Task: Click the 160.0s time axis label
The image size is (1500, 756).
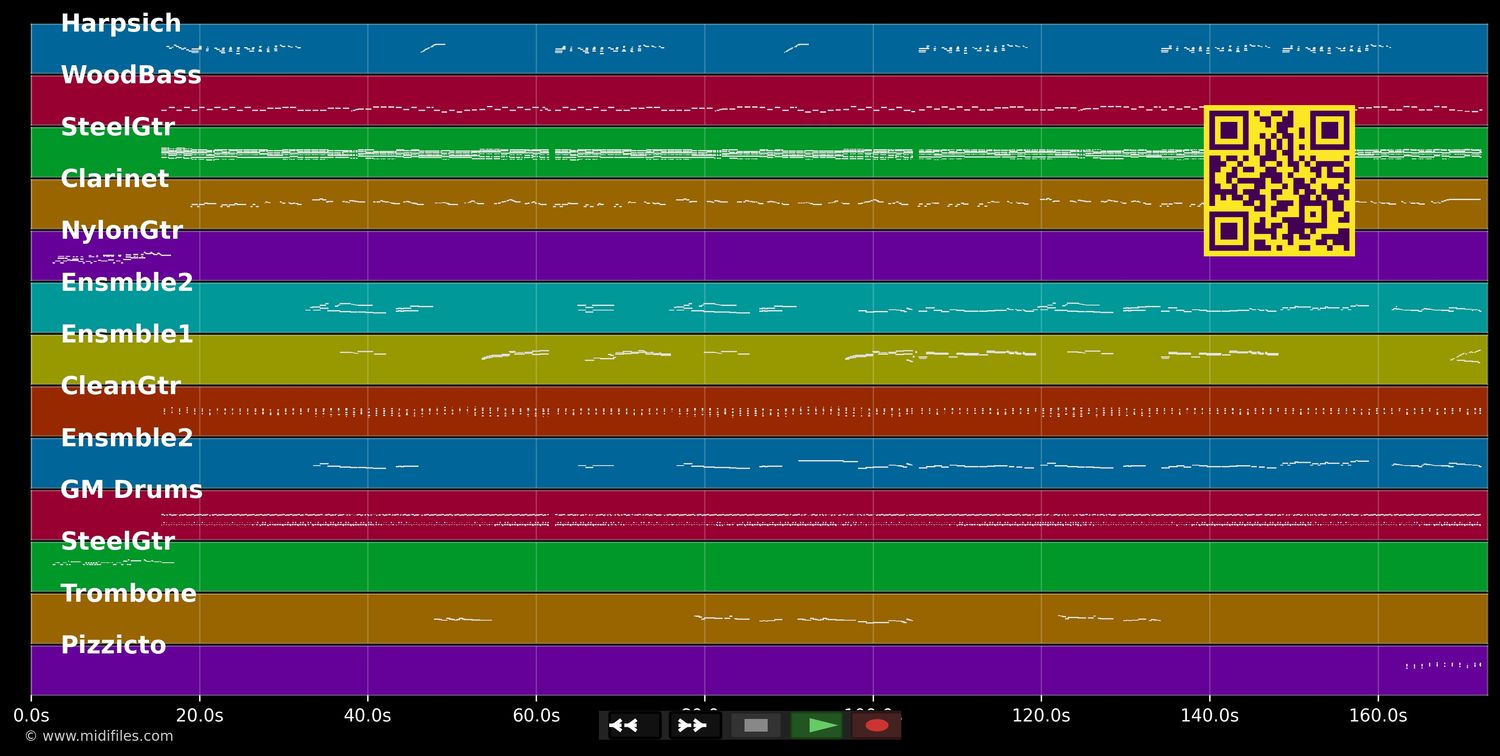Action: [1378, 716]
